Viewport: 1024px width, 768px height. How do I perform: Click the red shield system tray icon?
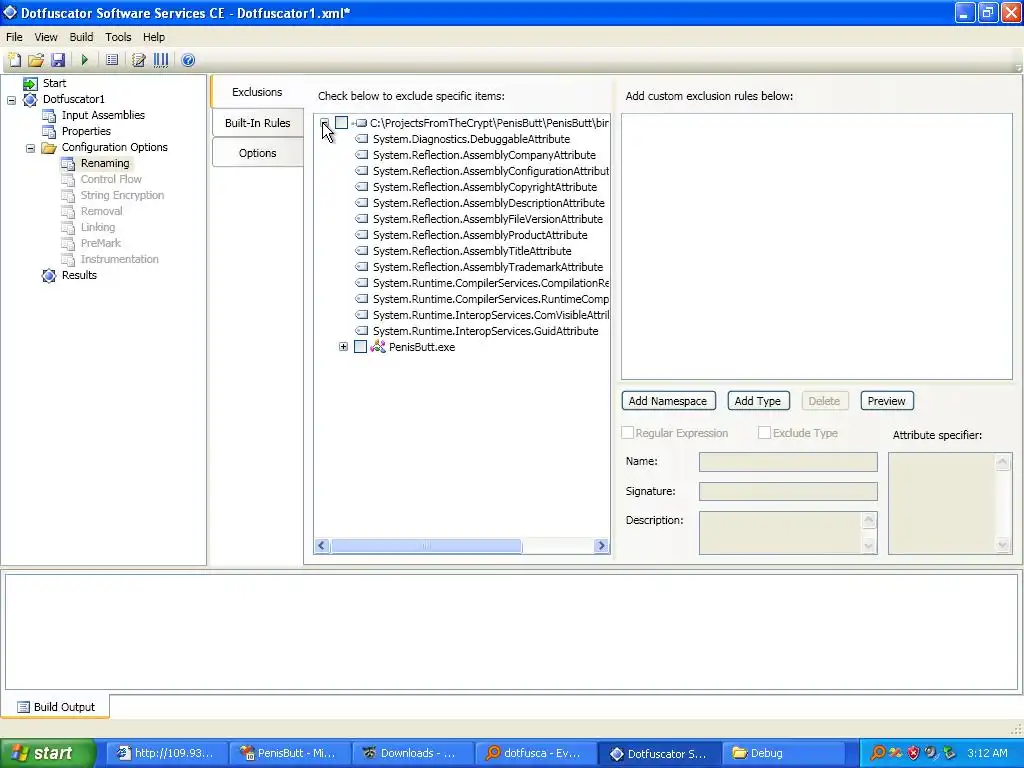(914, 753)
